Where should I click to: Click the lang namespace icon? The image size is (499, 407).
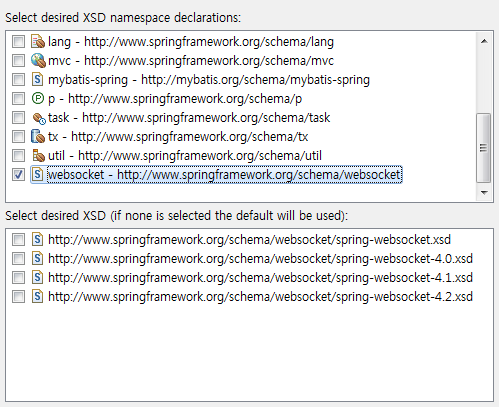(38, 42)
